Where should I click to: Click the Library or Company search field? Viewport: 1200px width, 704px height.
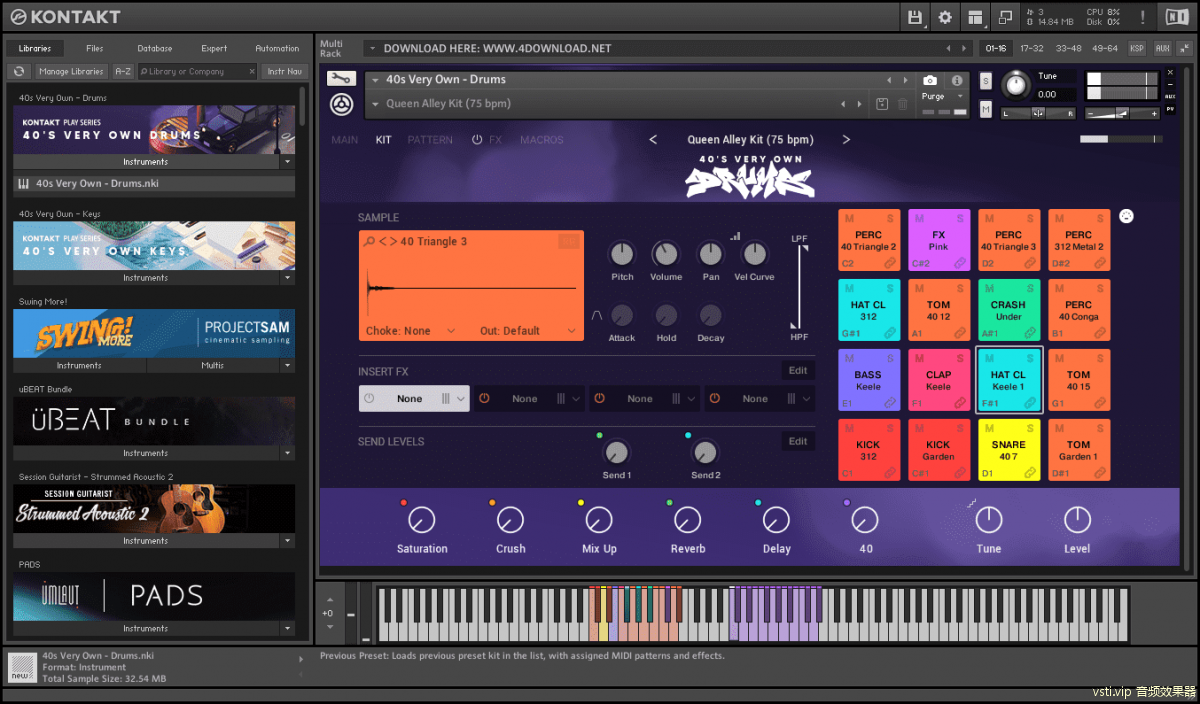tap(197, 71)
